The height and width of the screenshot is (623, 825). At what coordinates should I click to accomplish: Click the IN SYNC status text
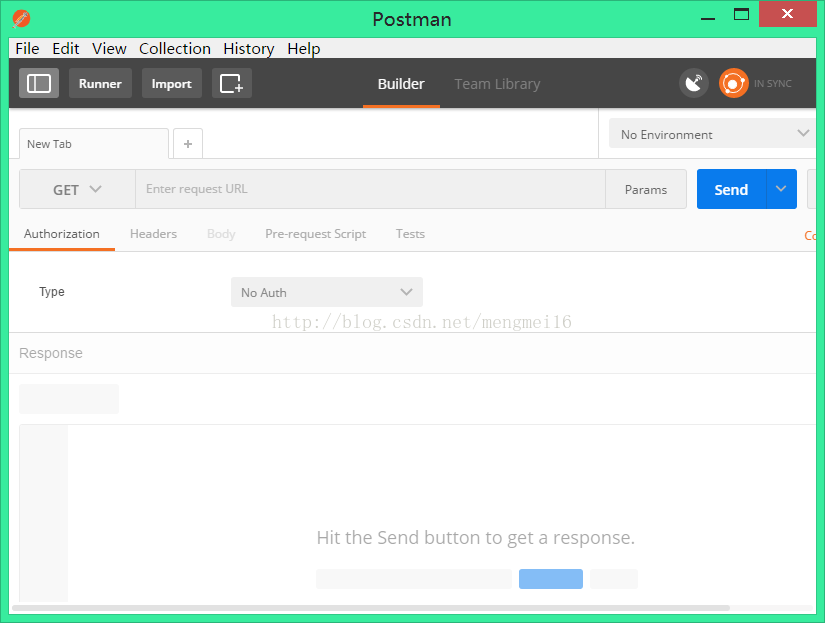point(772,84)
